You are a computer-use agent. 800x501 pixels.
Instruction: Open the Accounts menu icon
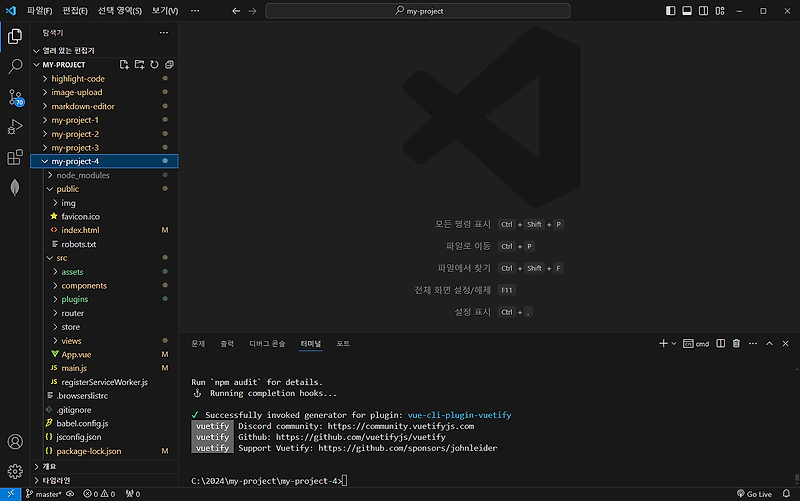pos(15,442)
